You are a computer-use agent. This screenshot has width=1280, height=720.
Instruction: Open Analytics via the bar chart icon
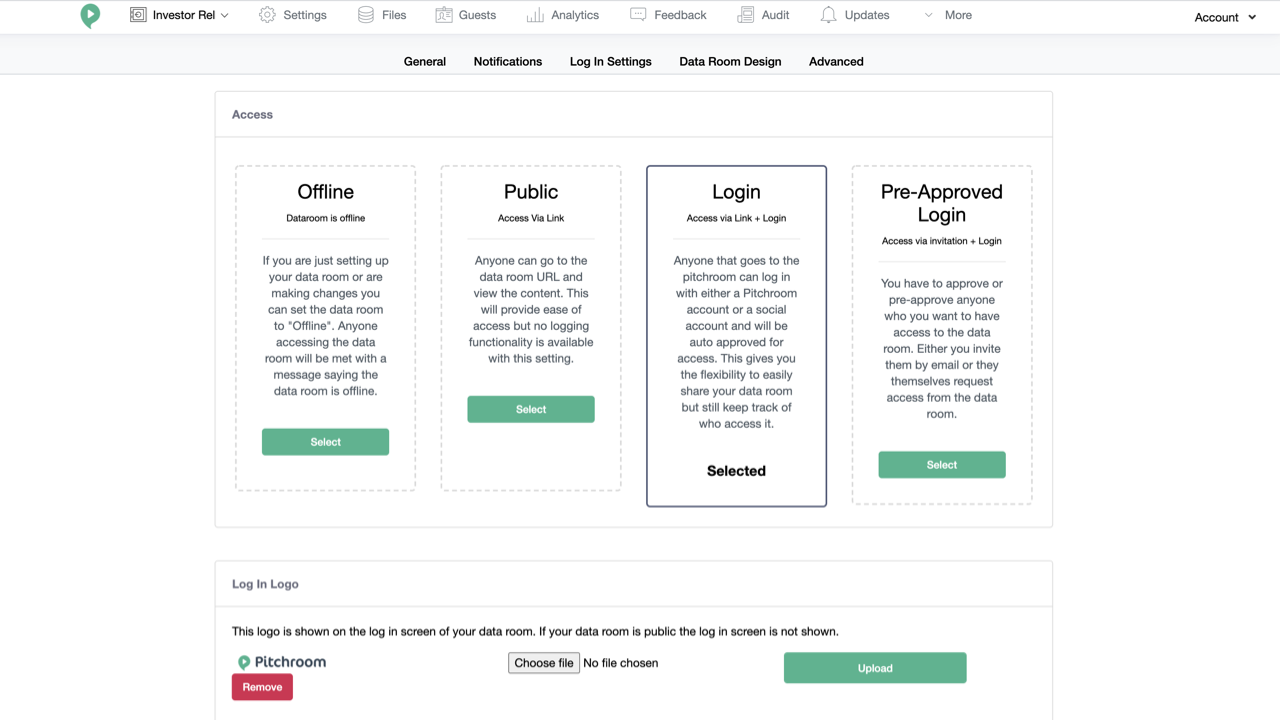click(x=535, y=15)
